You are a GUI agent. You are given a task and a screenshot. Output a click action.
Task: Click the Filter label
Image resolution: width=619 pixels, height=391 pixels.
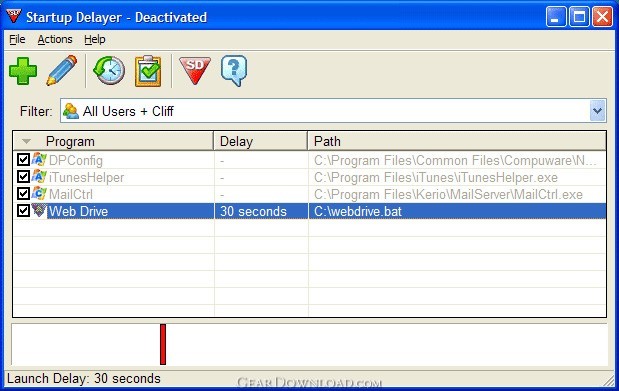tap(36, 111)
